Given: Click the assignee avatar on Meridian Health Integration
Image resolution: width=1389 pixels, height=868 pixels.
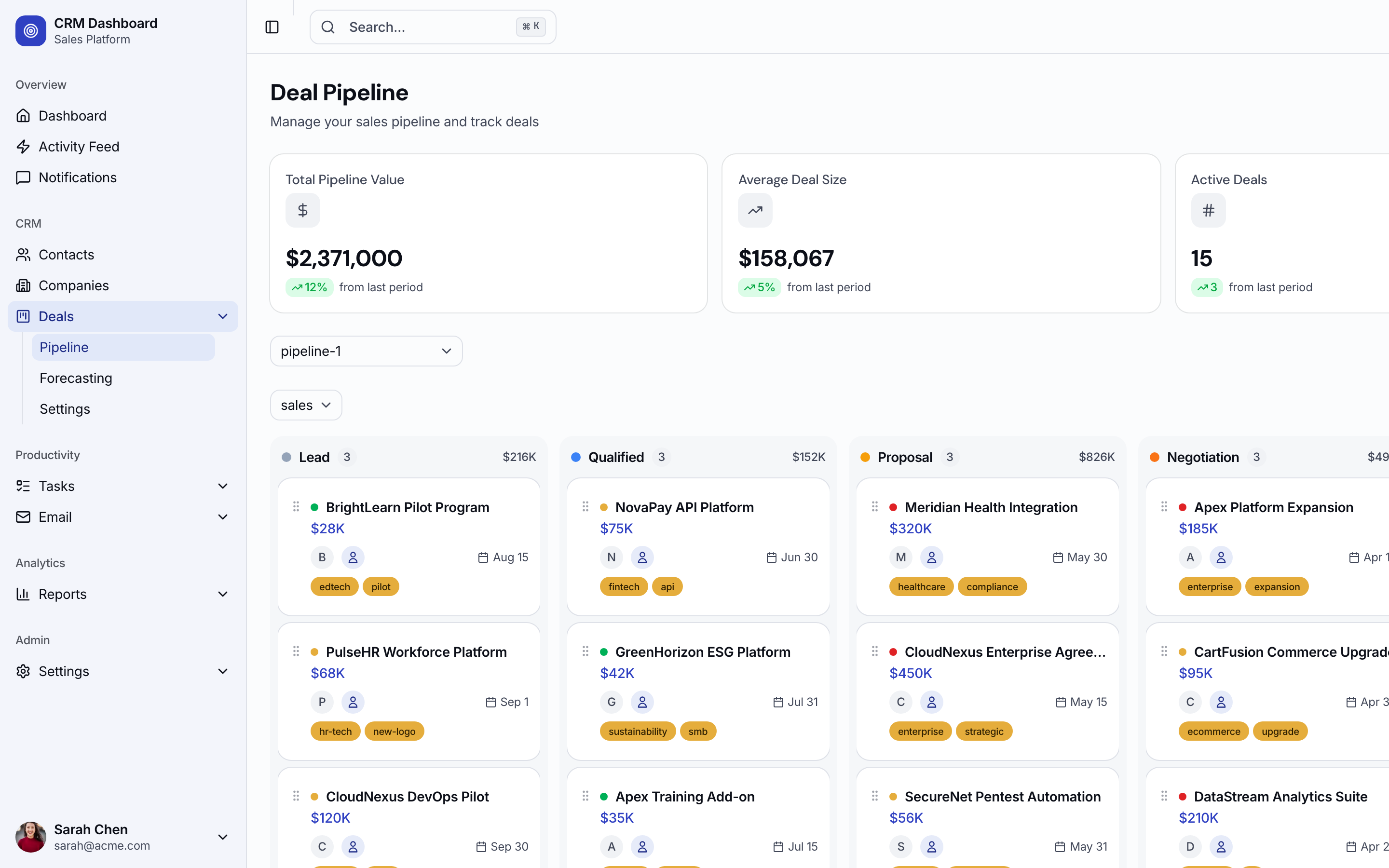Looking at the screenshot, I should [x=931, y=557].
